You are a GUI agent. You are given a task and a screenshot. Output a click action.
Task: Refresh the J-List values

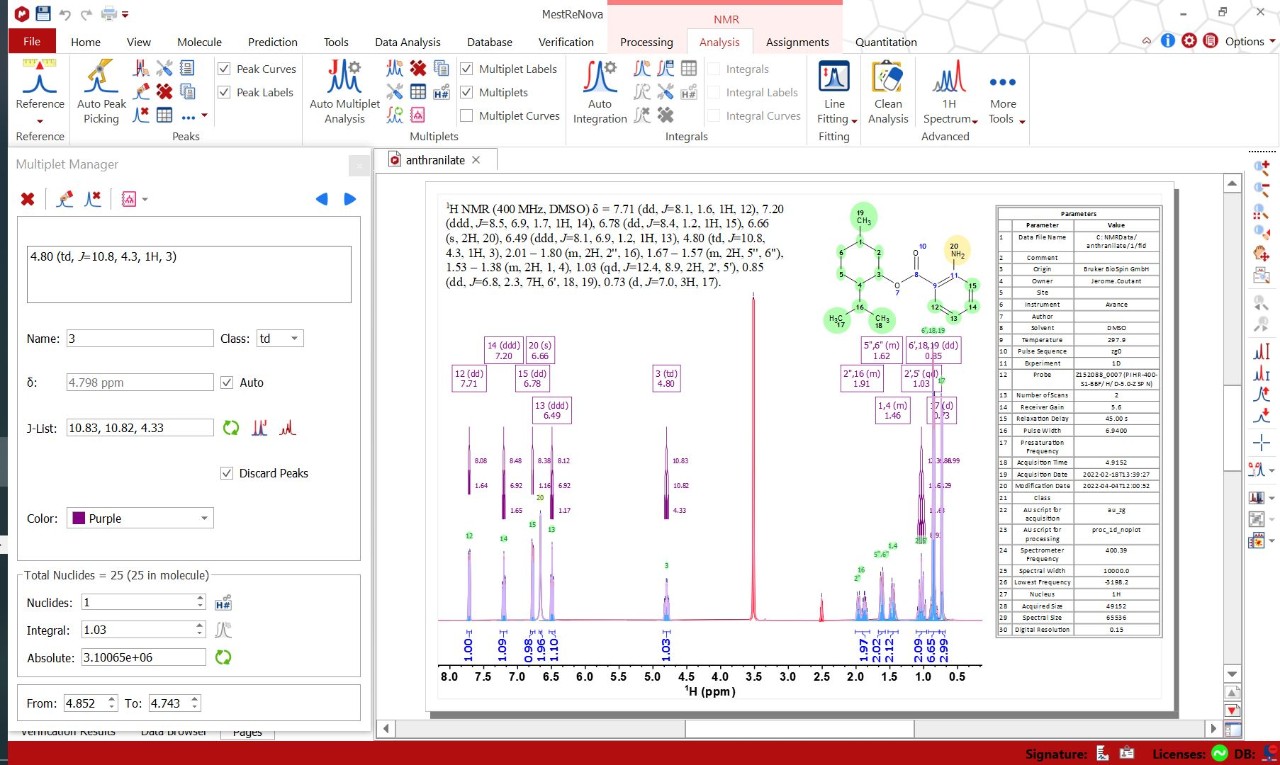(231, 427)
